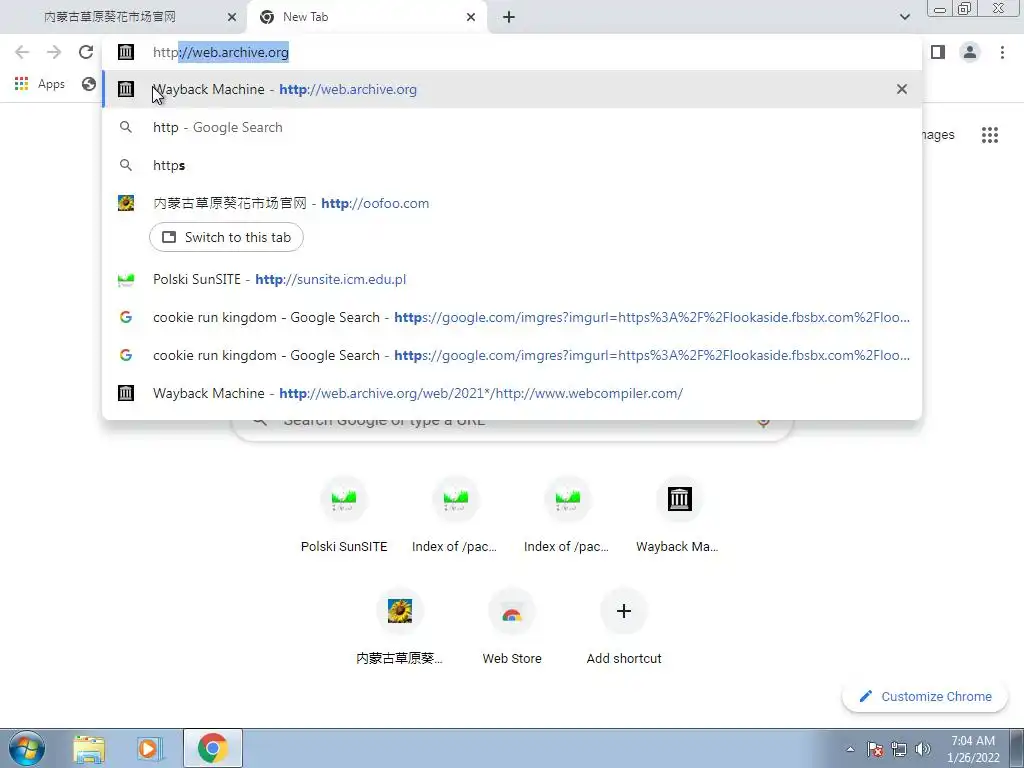Click the Switch to this tab button
The height and width of the screenshot is (768, 1024).
tap(226, 237)
